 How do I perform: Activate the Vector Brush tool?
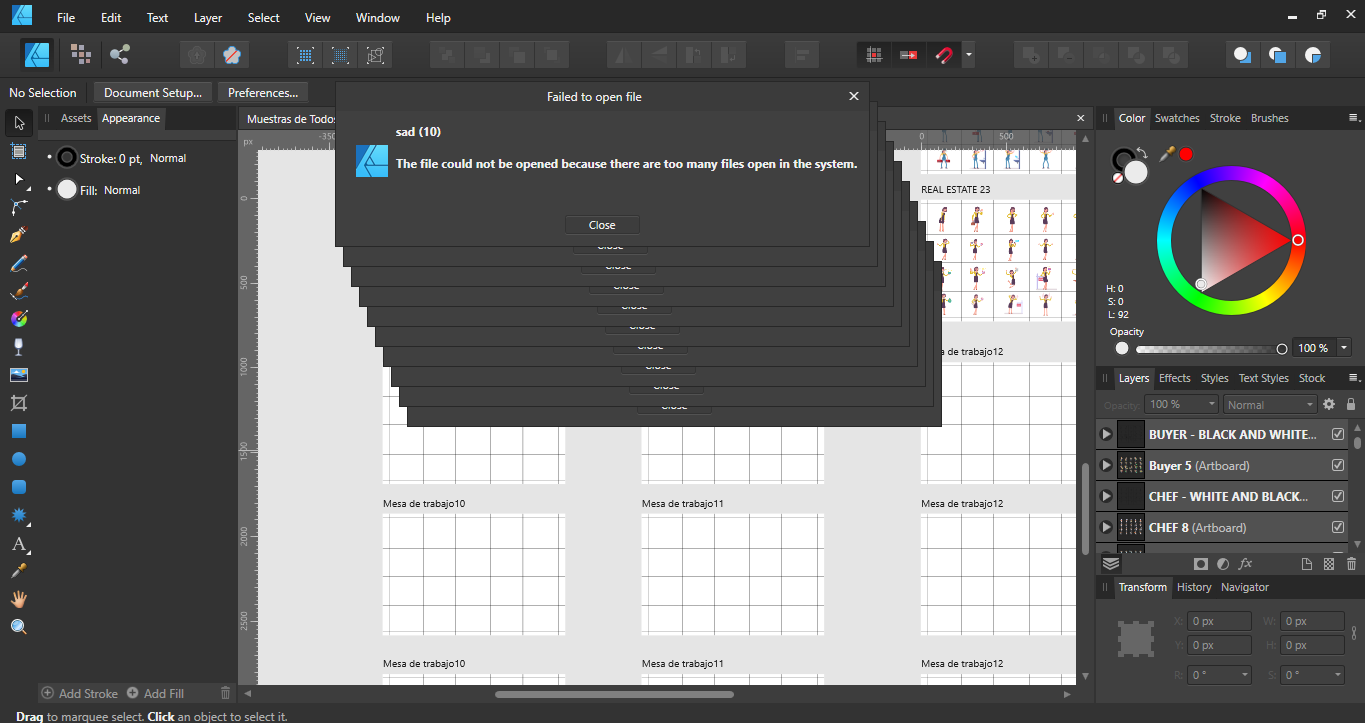coord(18,291)
